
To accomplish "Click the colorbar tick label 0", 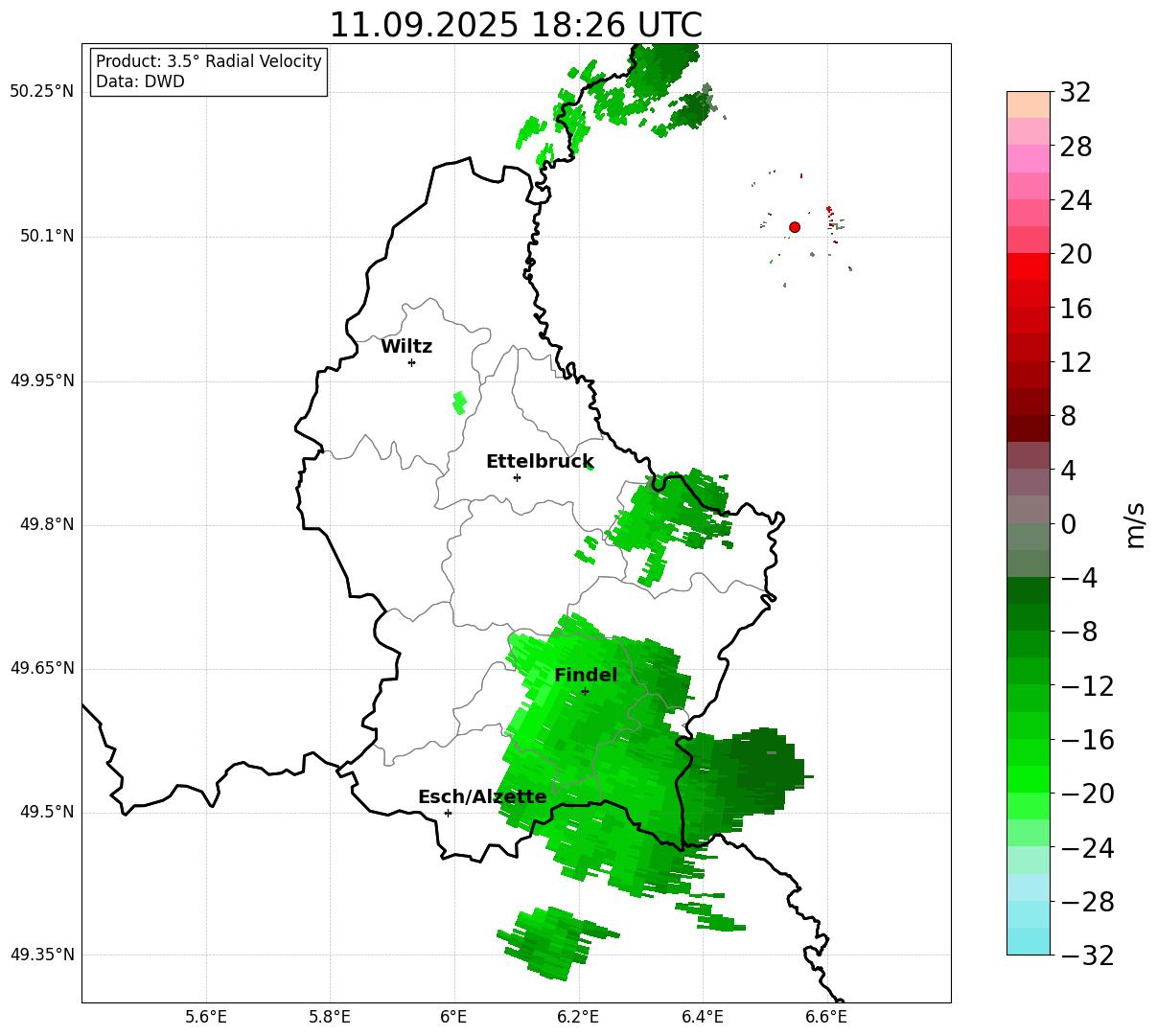I will pyautogui.click(x=1068, y=524).
